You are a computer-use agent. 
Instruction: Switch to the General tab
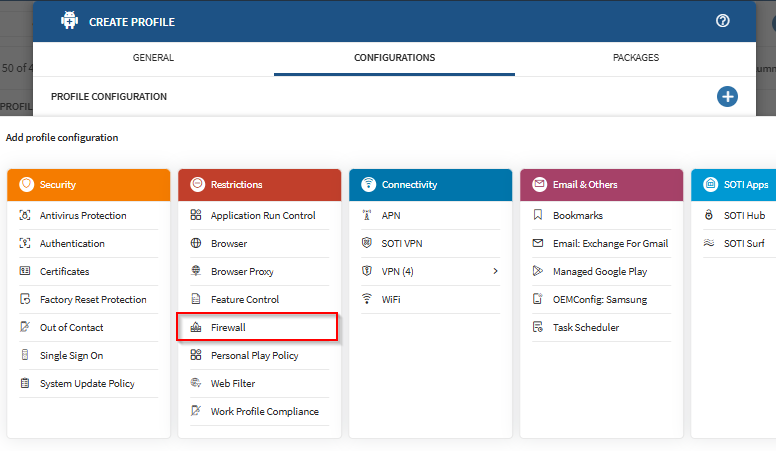tap(153, 58)
